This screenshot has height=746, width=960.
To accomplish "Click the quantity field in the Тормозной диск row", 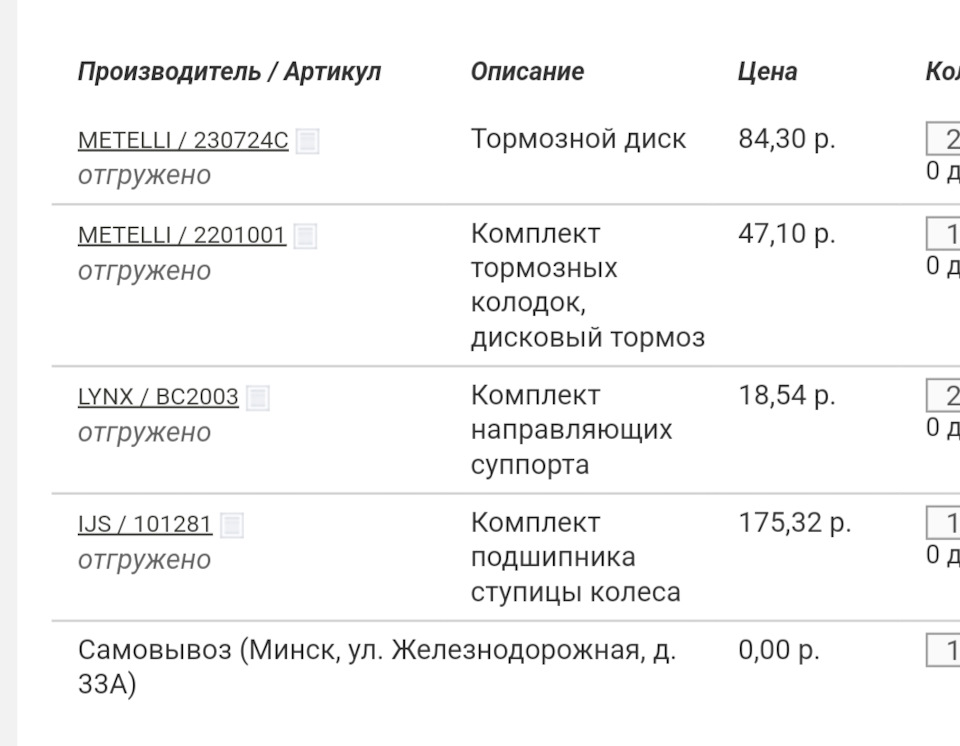I will (944, 140).
